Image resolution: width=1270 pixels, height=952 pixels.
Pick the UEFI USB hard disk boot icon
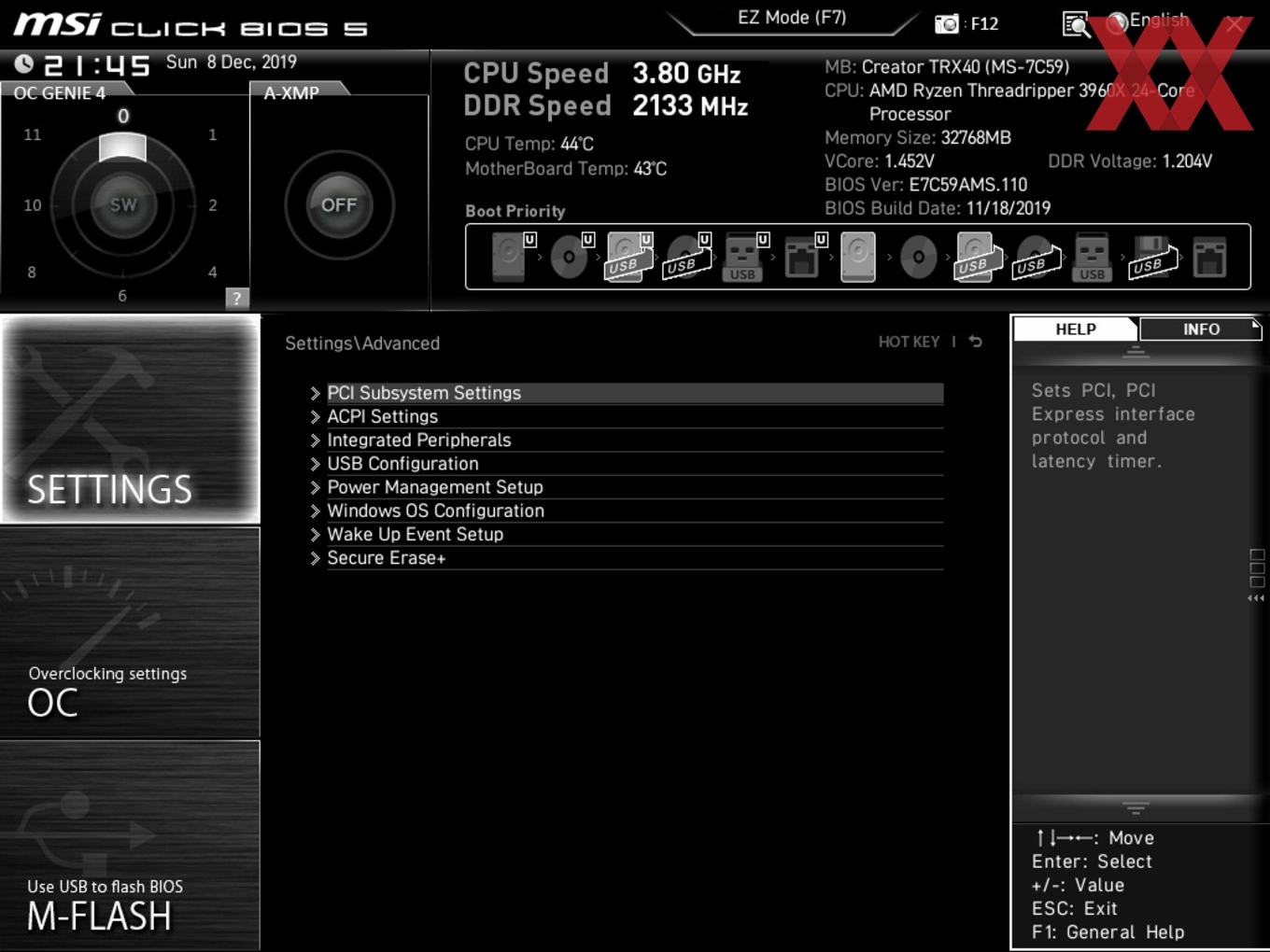point(628,257)
